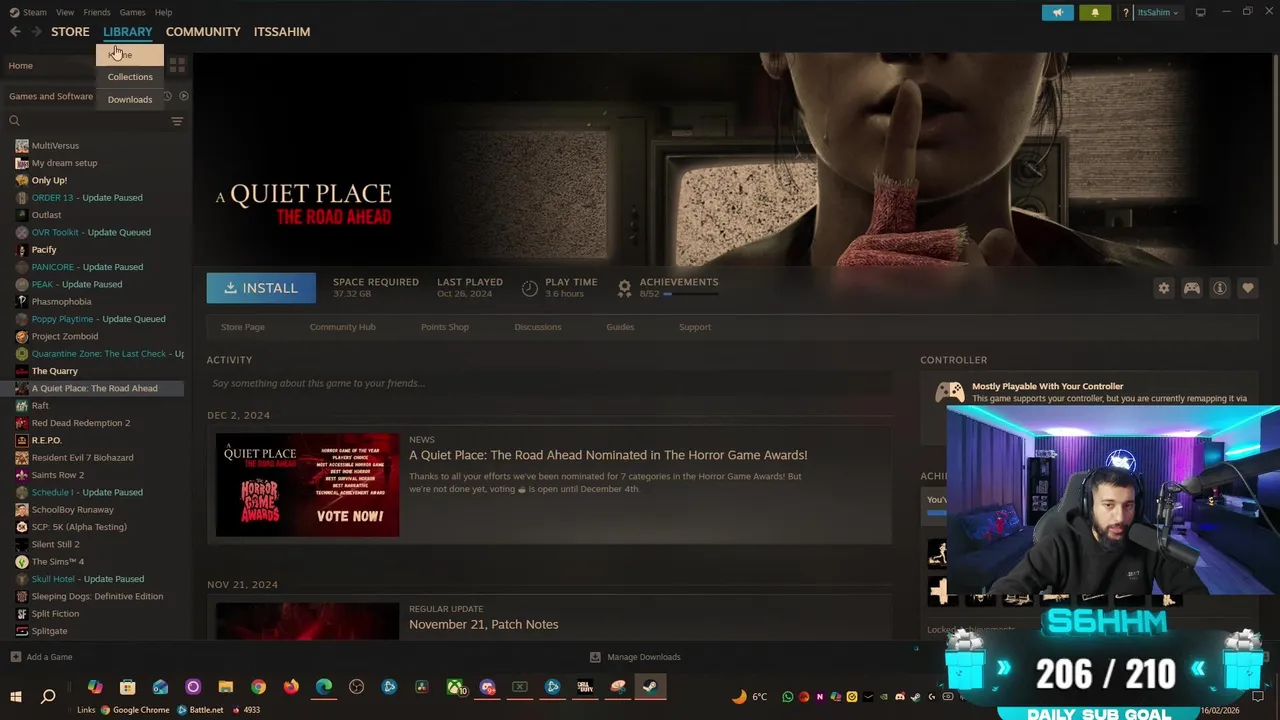Open Call of Duty taskbar icon
Viewport: 1280px width, 720px height.
[x=585, y=687]
